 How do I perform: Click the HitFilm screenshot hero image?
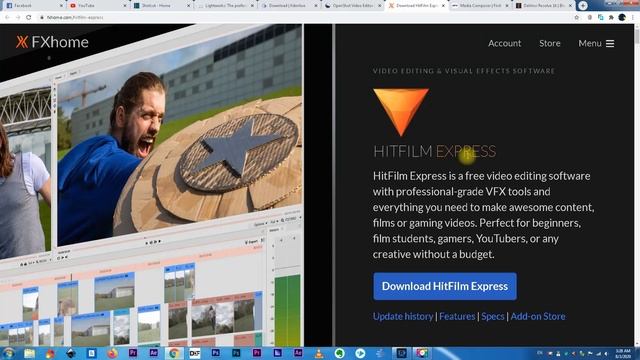coord(151,184)
